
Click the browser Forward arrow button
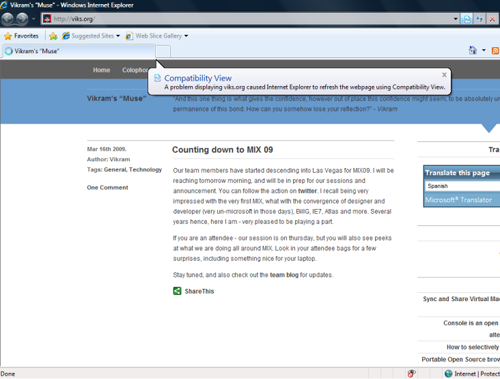[22, 19]
